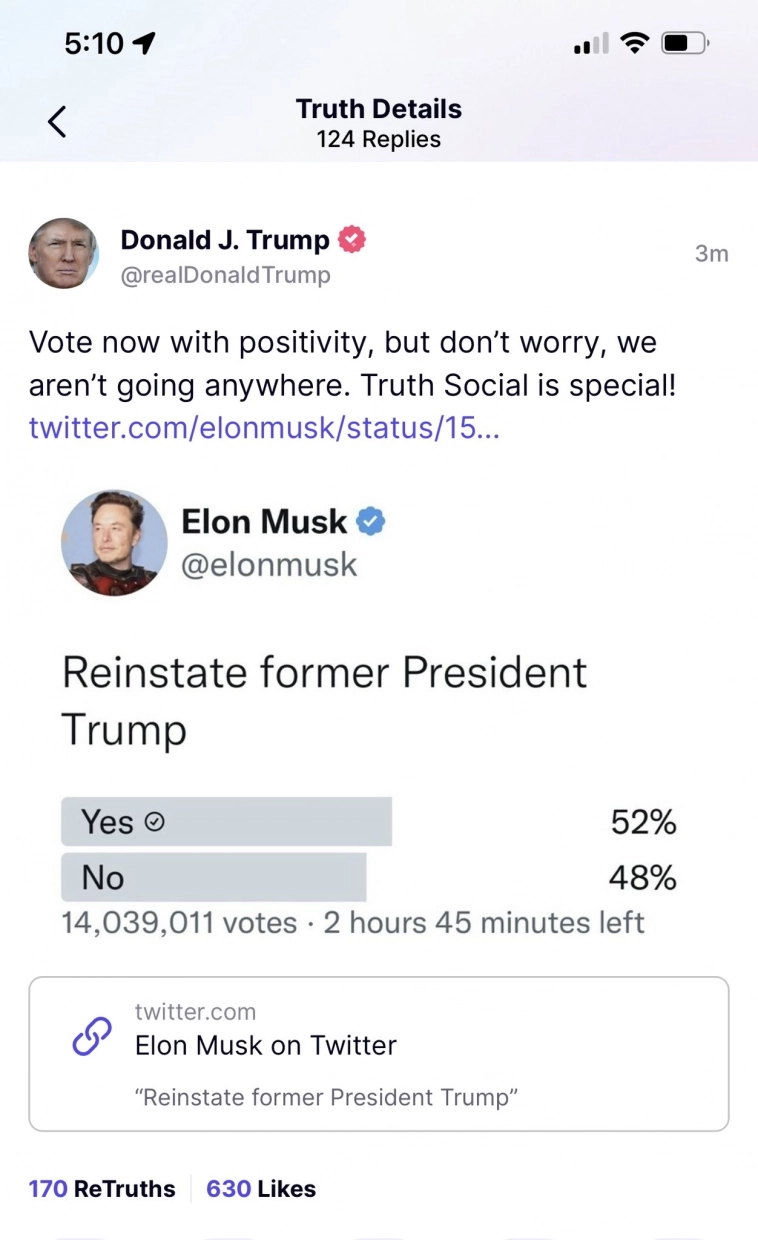View the 630 Likes list
This screenshot has width=758, height=1240.
(261, 1189)
